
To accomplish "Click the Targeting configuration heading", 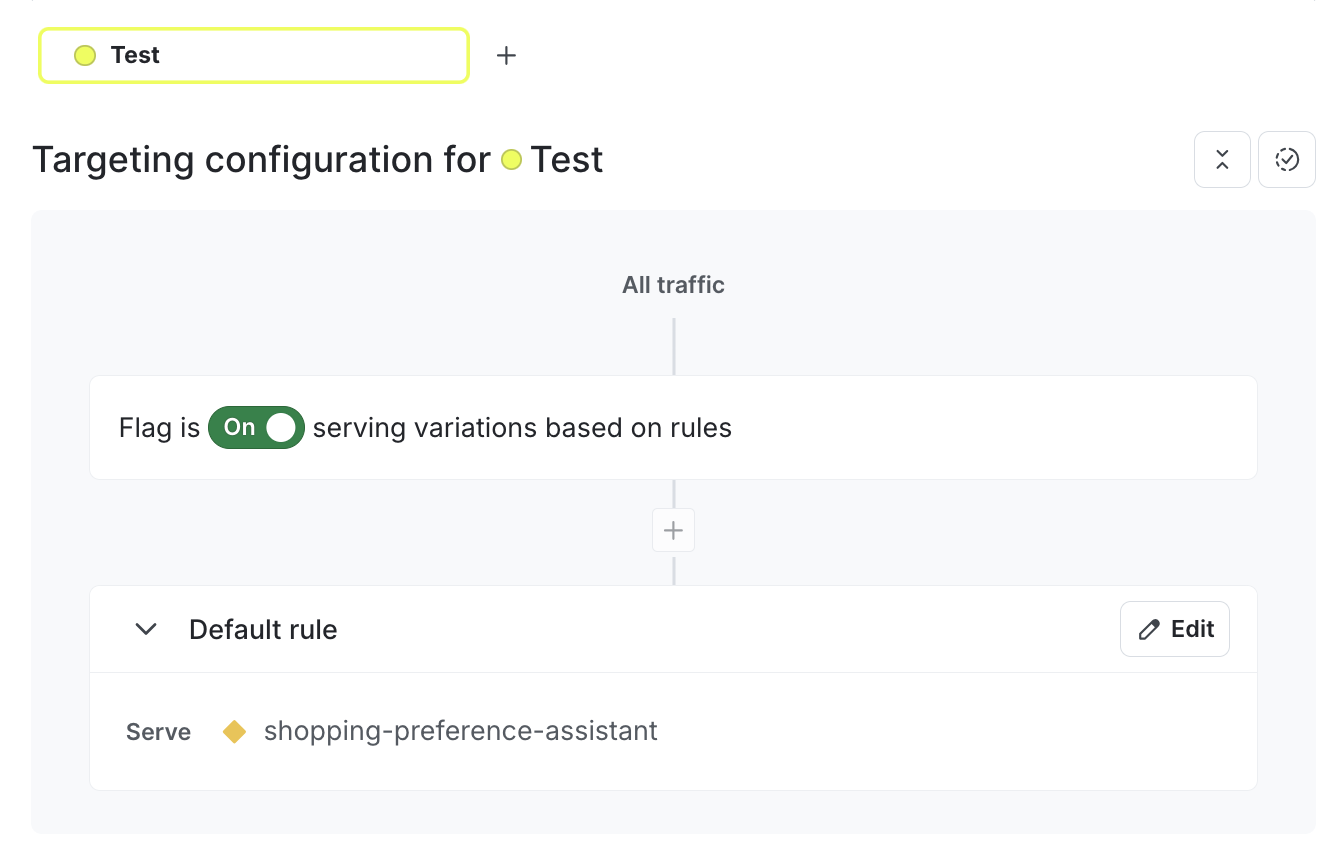I will coord(260,159).
